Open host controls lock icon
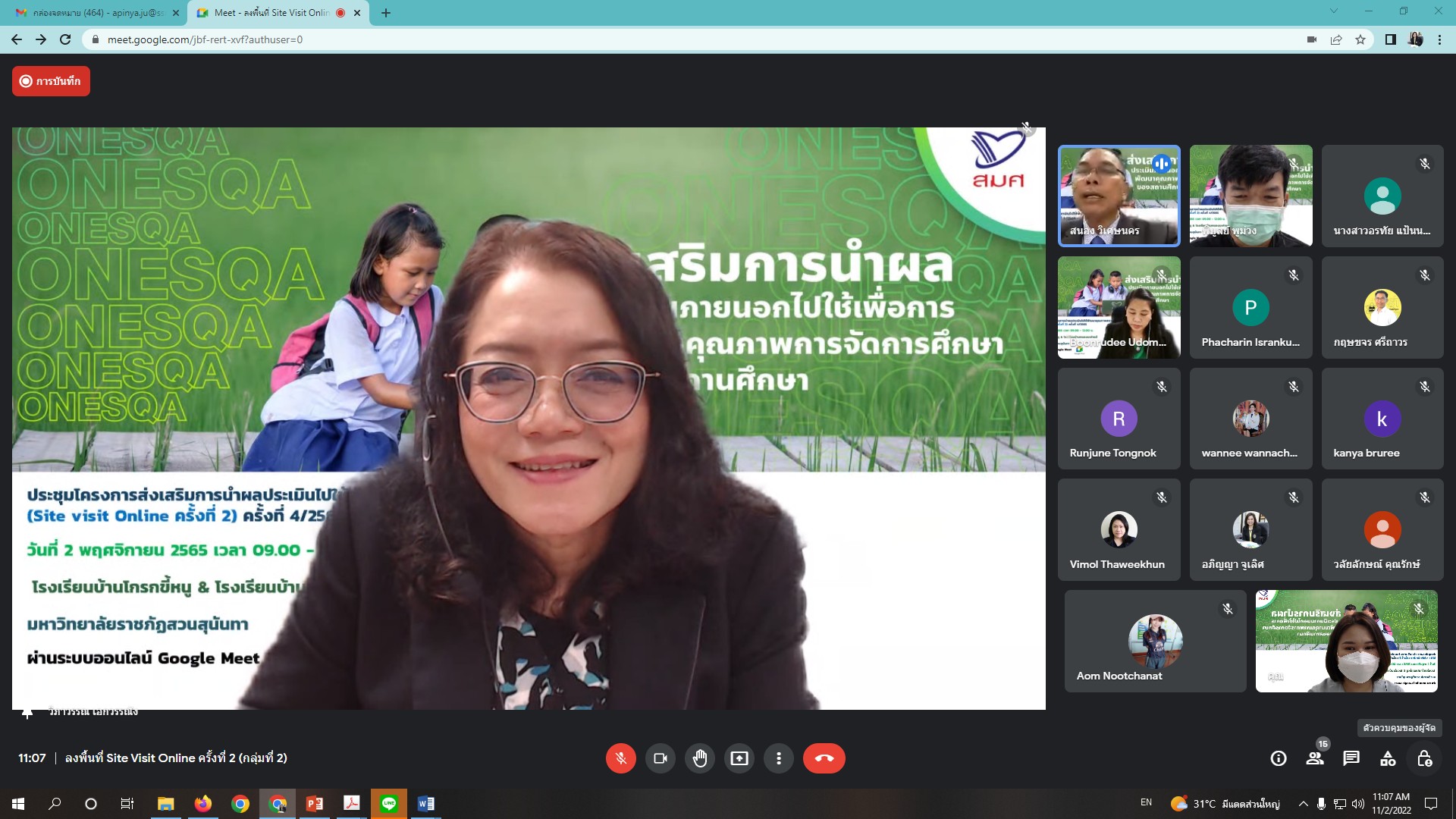 point(1424,758)
